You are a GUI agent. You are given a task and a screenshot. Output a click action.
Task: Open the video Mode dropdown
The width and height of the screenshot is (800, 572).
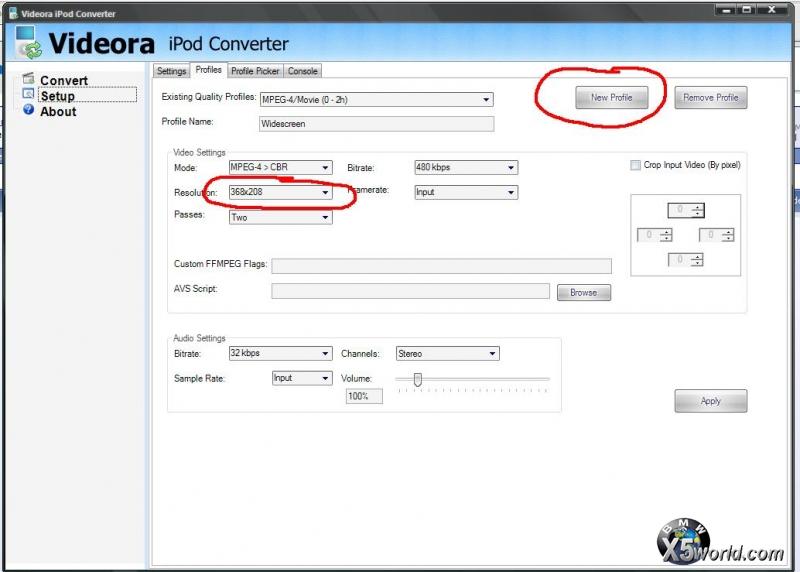point(281,167)
